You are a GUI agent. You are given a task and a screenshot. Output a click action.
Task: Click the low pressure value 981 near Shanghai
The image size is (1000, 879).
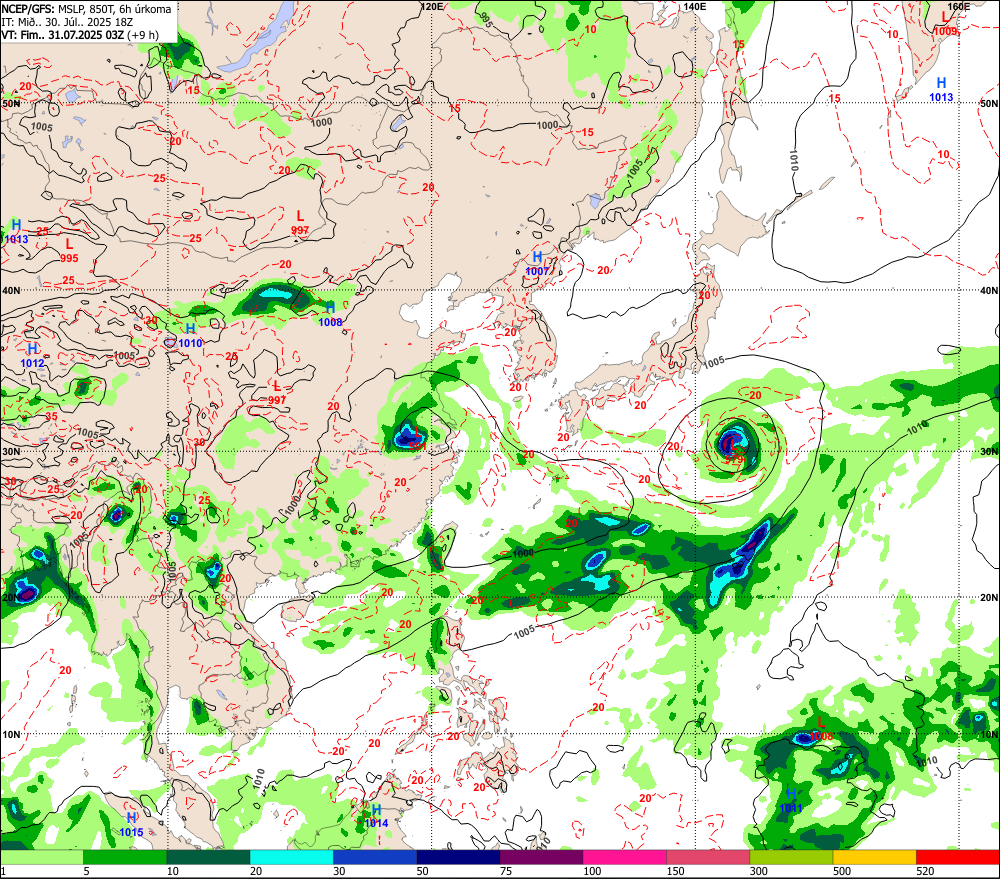point(418,447)
